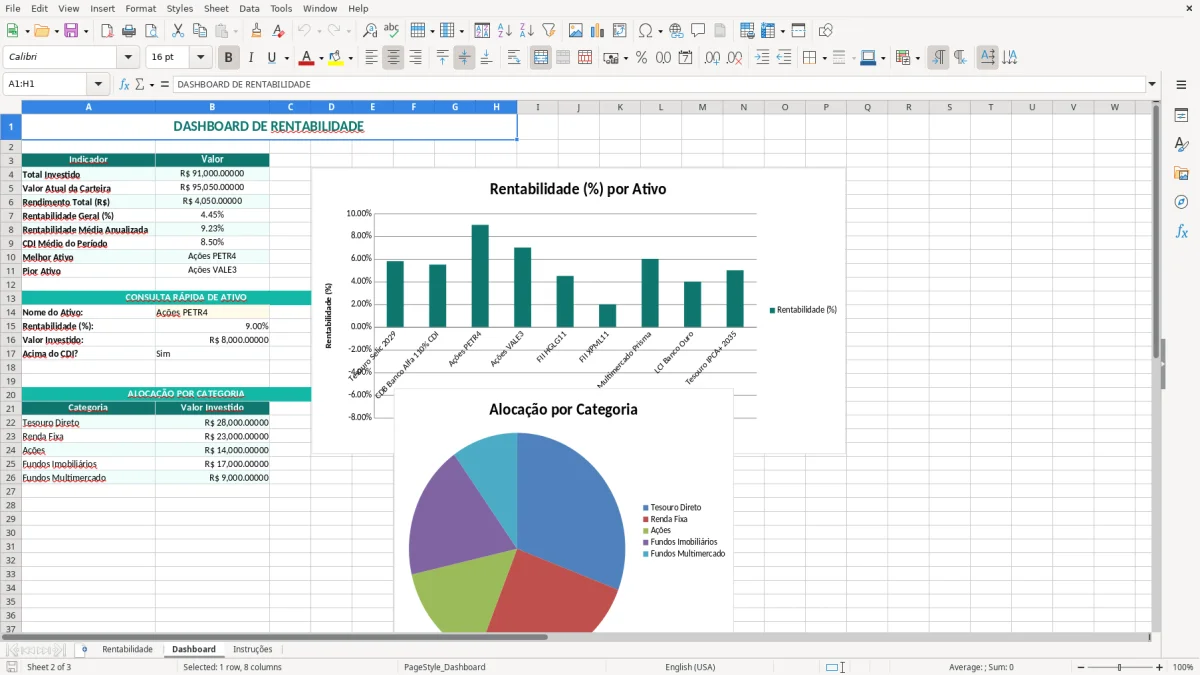
Task: Click the Wrap Text icon
Action: 514,58
